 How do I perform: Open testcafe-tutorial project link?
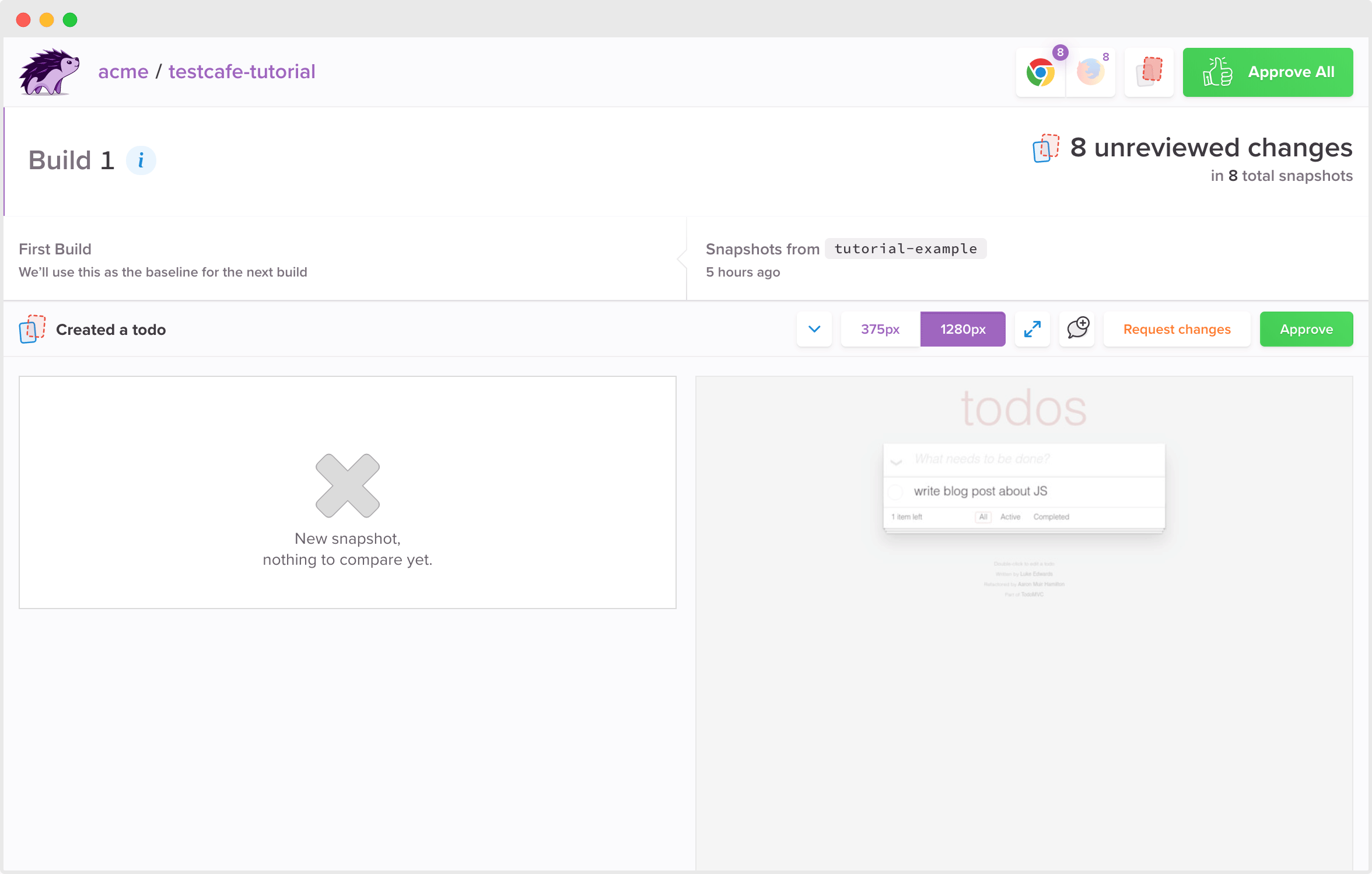point(242,72)
